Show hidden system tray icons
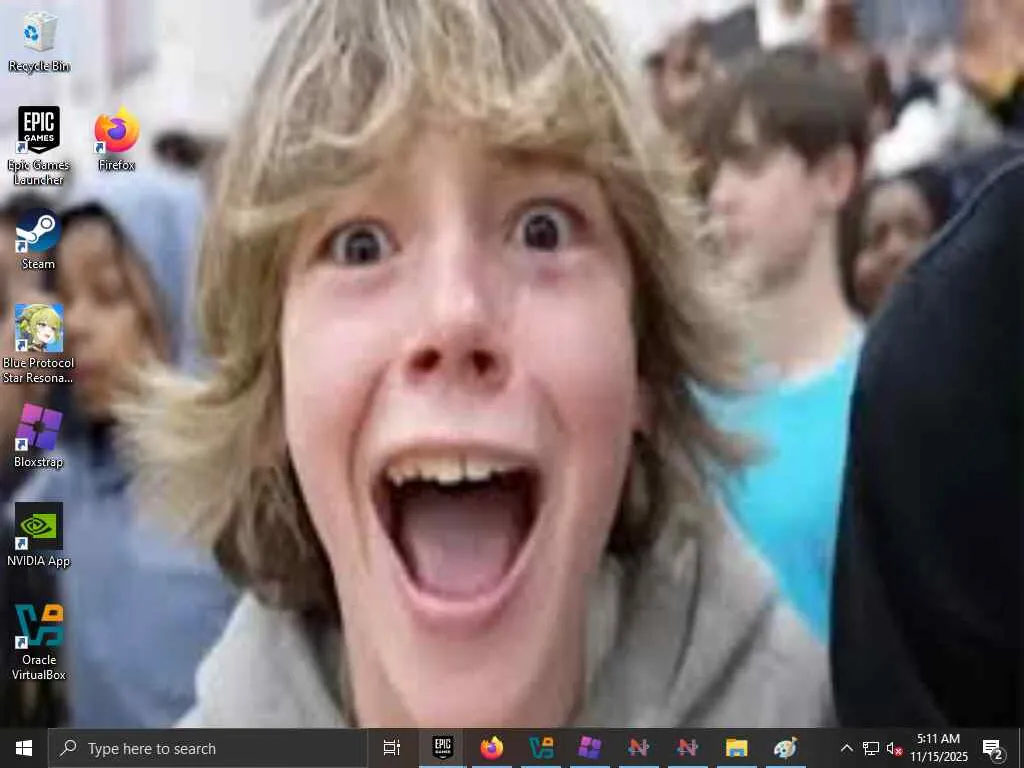The width and height of the screenshot is (1024, 768). tap(846, 748)
